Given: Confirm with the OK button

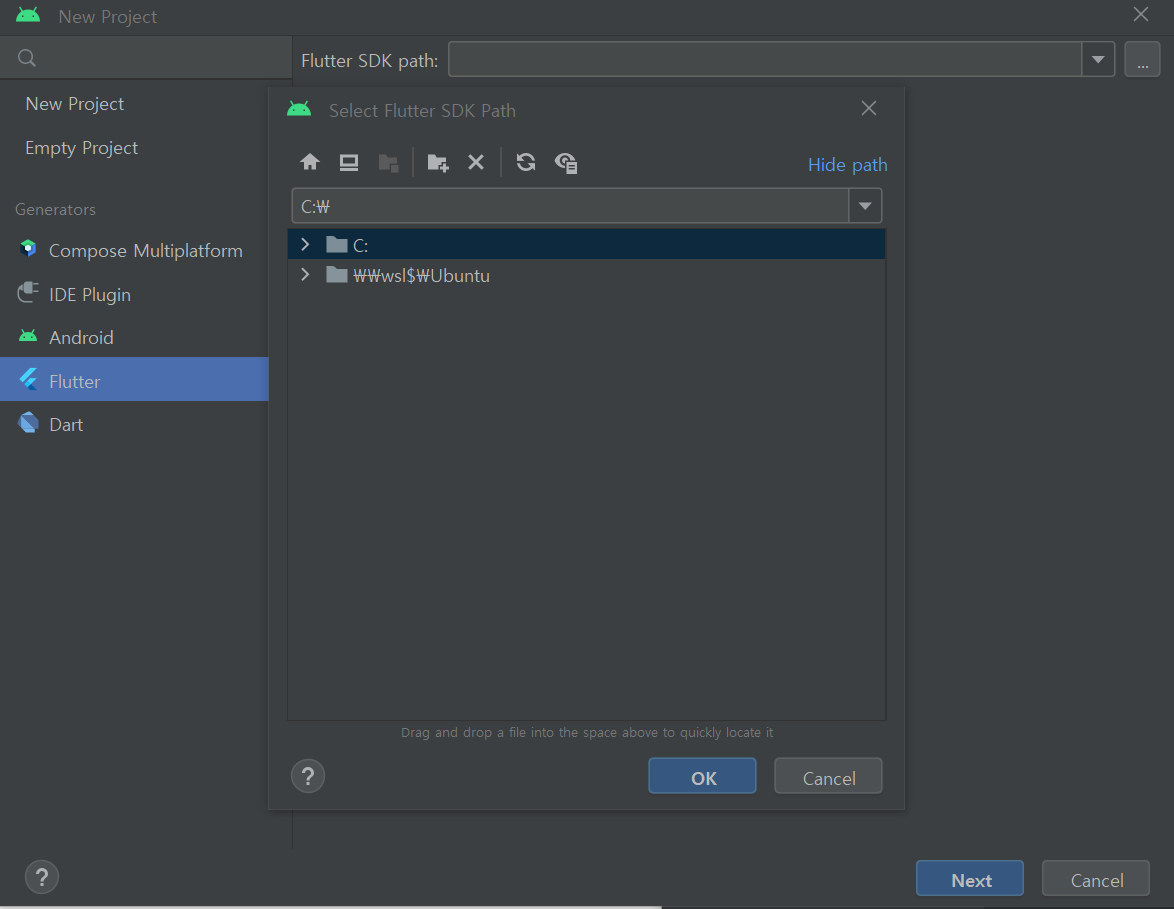Looking at the screenshot, I should pyautogui.click(x=702, y=776).
